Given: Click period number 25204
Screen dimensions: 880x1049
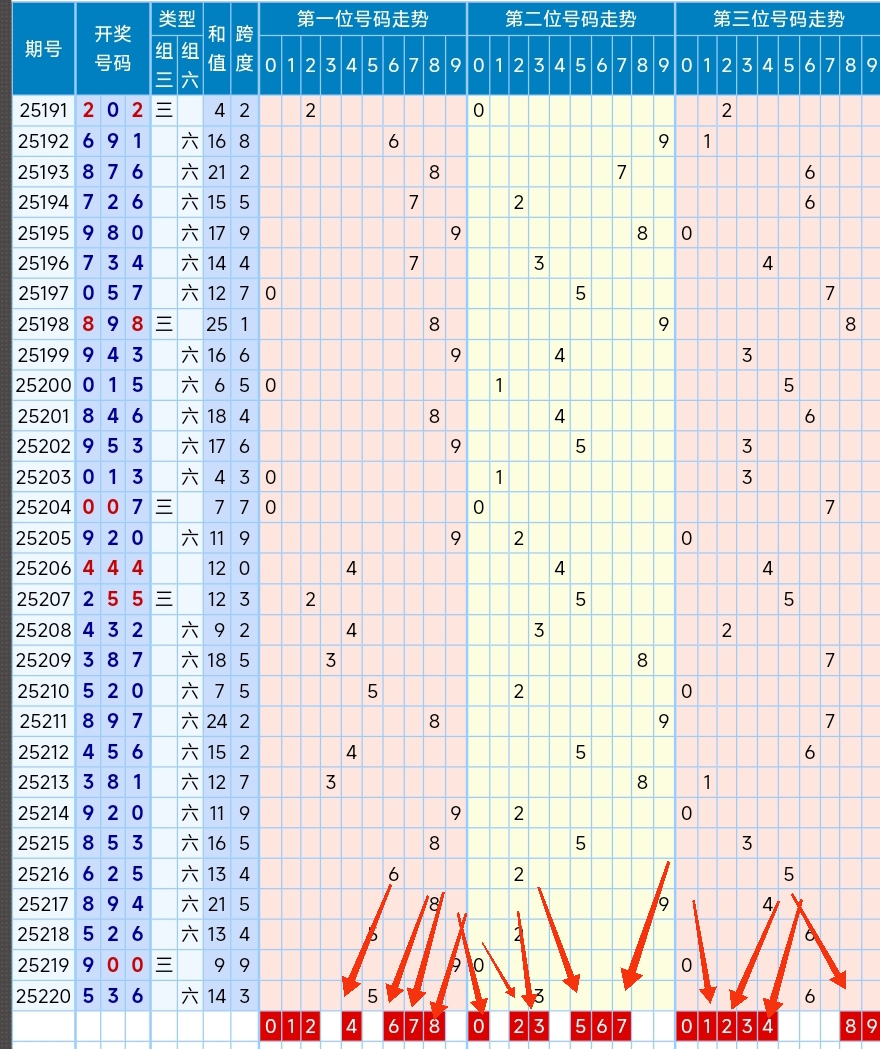Looking at the screenshot, I should point(43,508).
